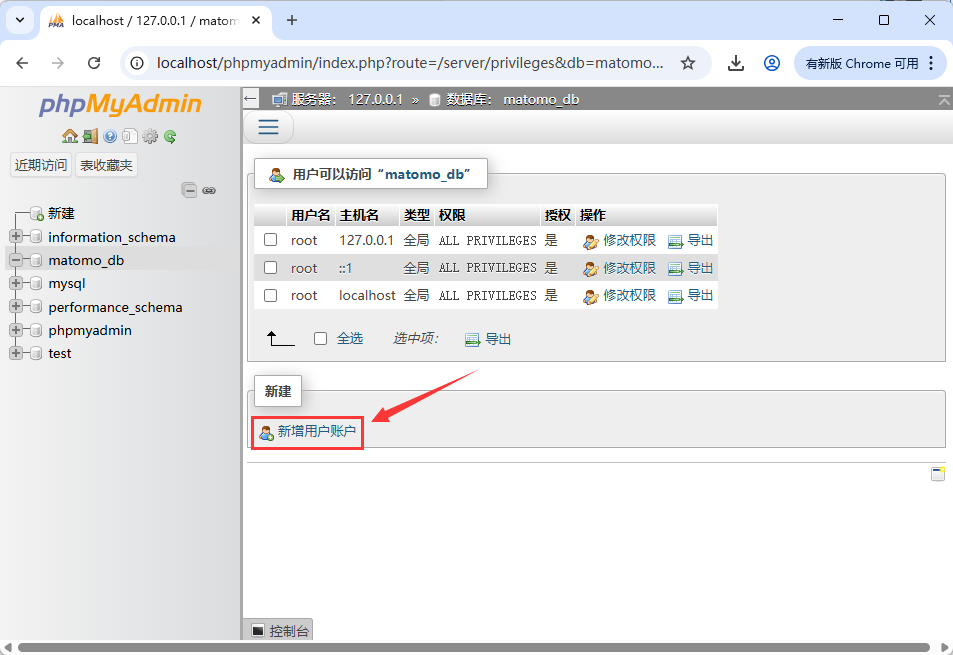
Task: Click the add user icon beside 新增用户账户
Action: coord(266,433)
